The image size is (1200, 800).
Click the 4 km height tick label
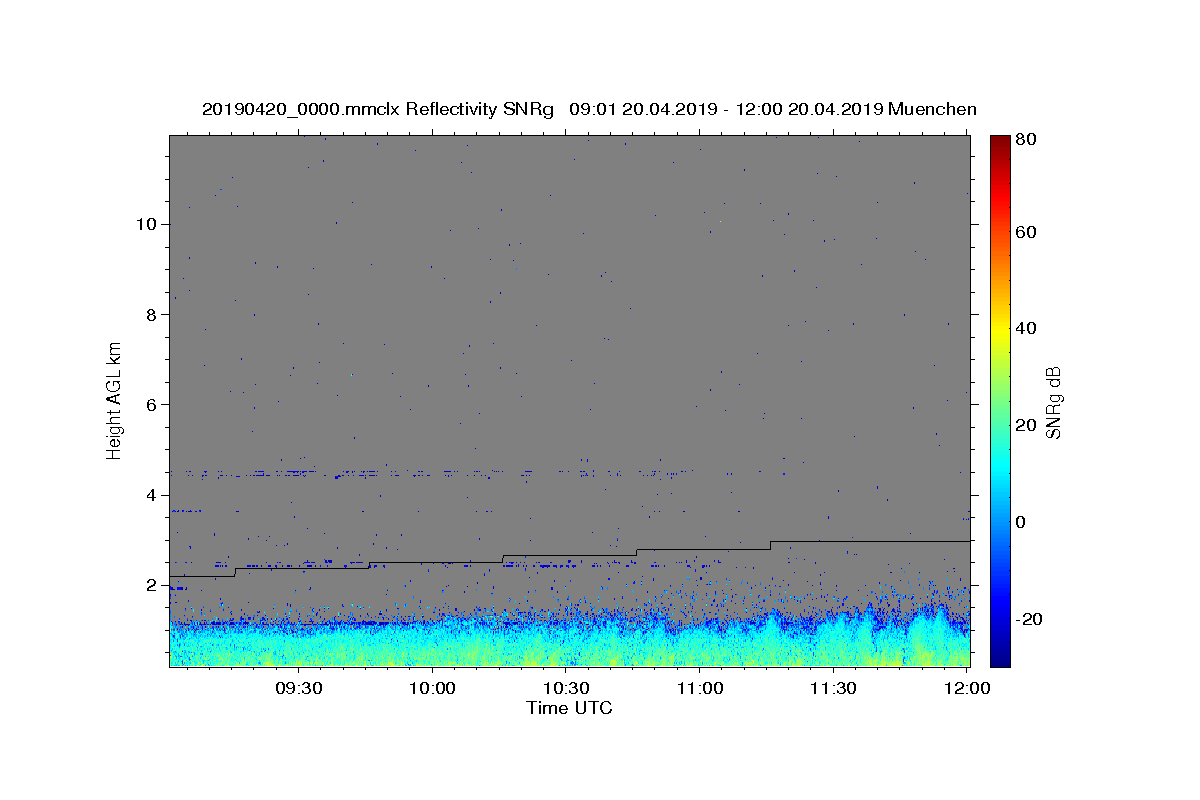149,495
